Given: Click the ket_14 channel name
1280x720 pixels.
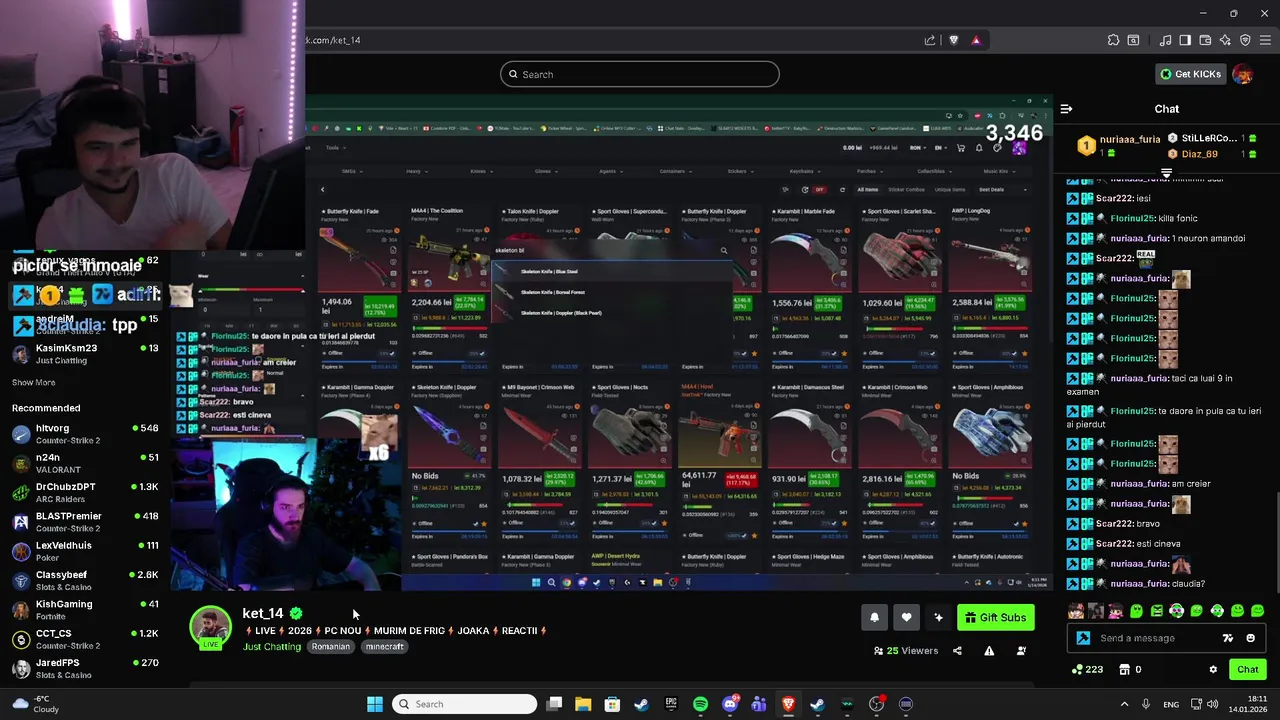Looking at the screenshot, I should [x=262, y=613].
